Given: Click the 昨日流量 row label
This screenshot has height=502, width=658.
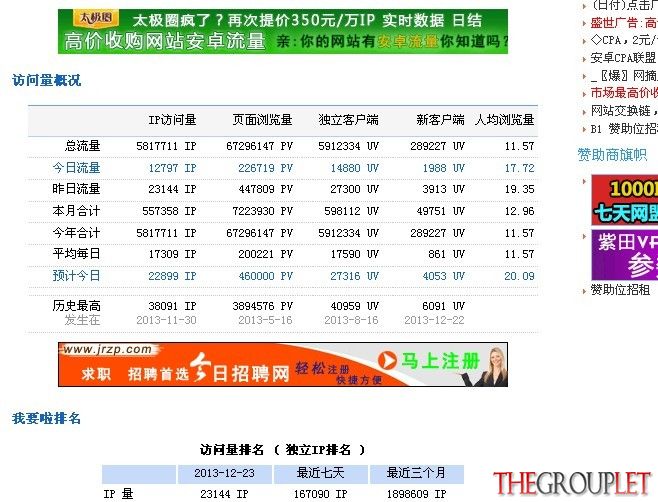Looking at the screenshot, I should 76,189.
